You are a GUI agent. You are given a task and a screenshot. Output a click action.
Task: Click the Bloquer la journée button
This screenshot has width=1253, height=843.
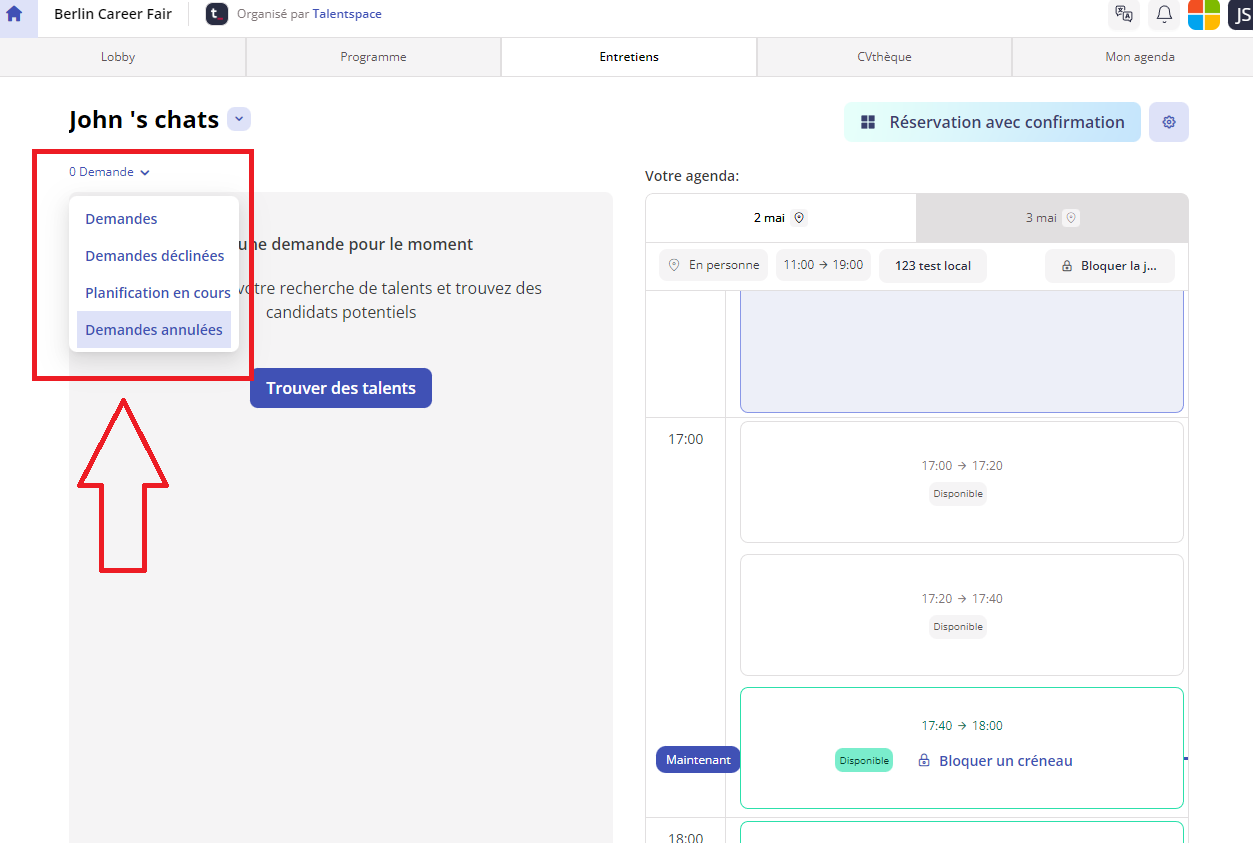(x=1109, y=266)
